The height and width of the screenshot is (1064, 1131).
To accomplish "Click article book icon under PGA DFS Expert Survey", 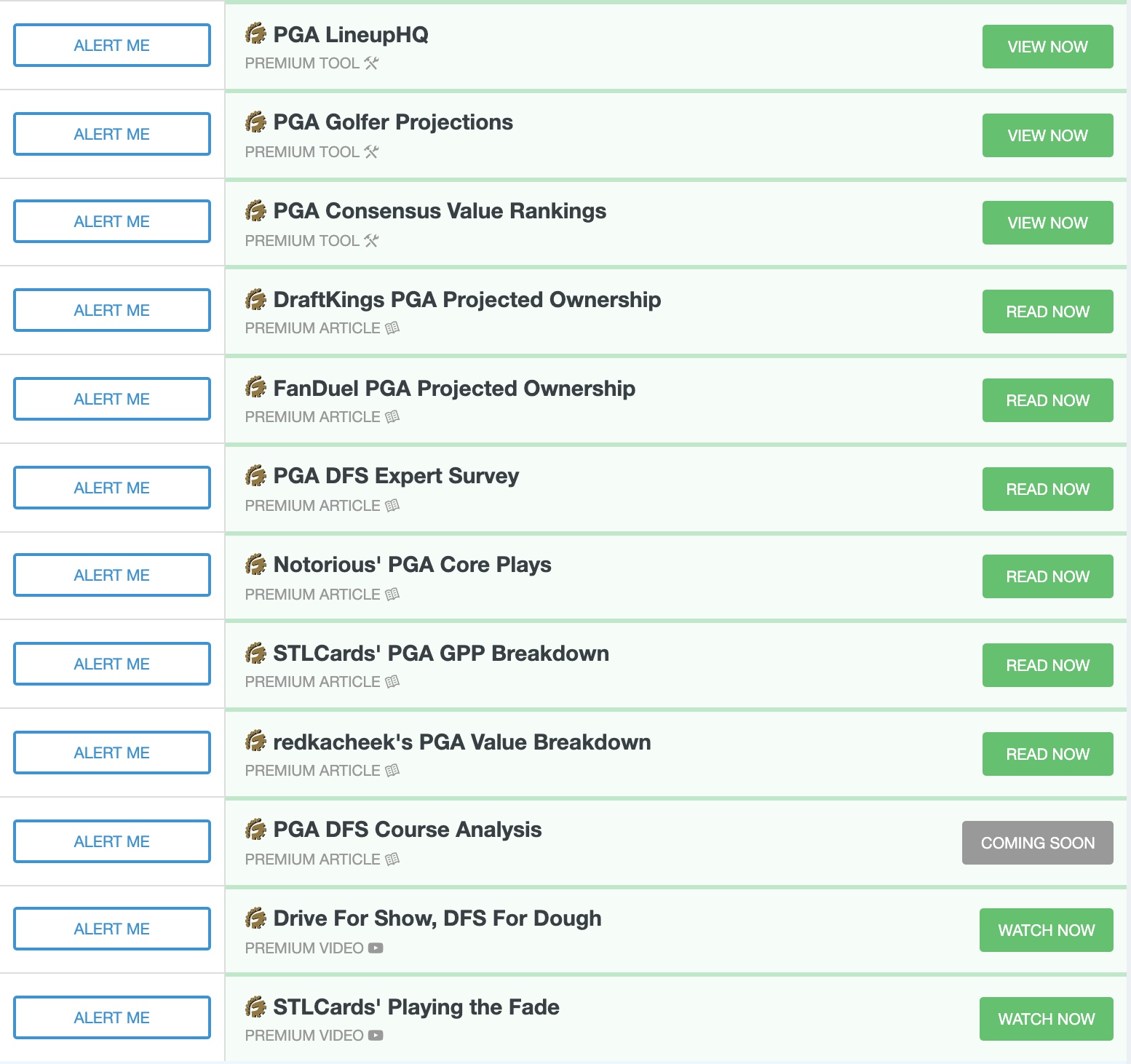I will point(392,506).
